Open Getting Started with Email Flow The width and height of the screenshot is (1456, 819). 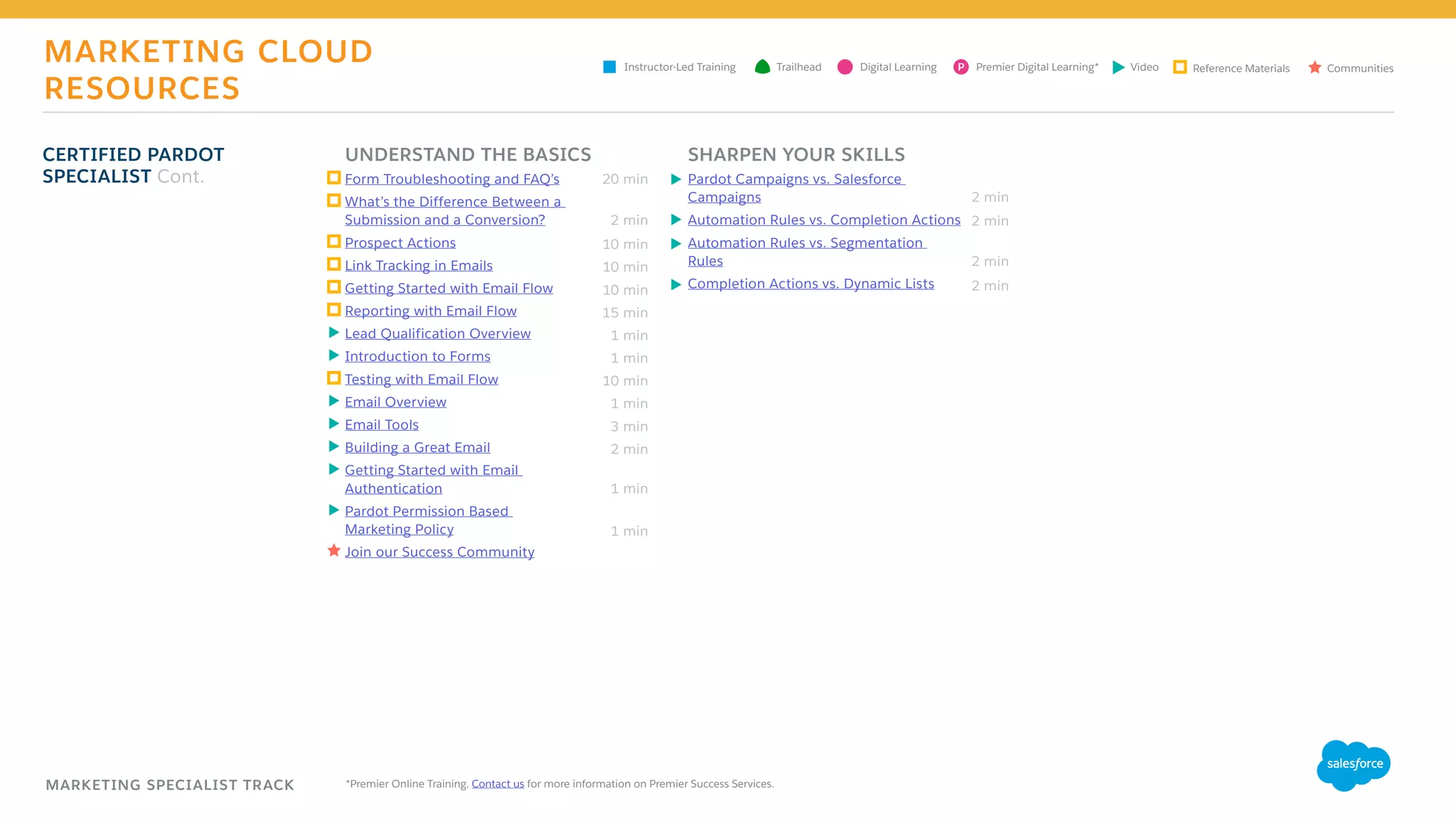coord(449,289)
